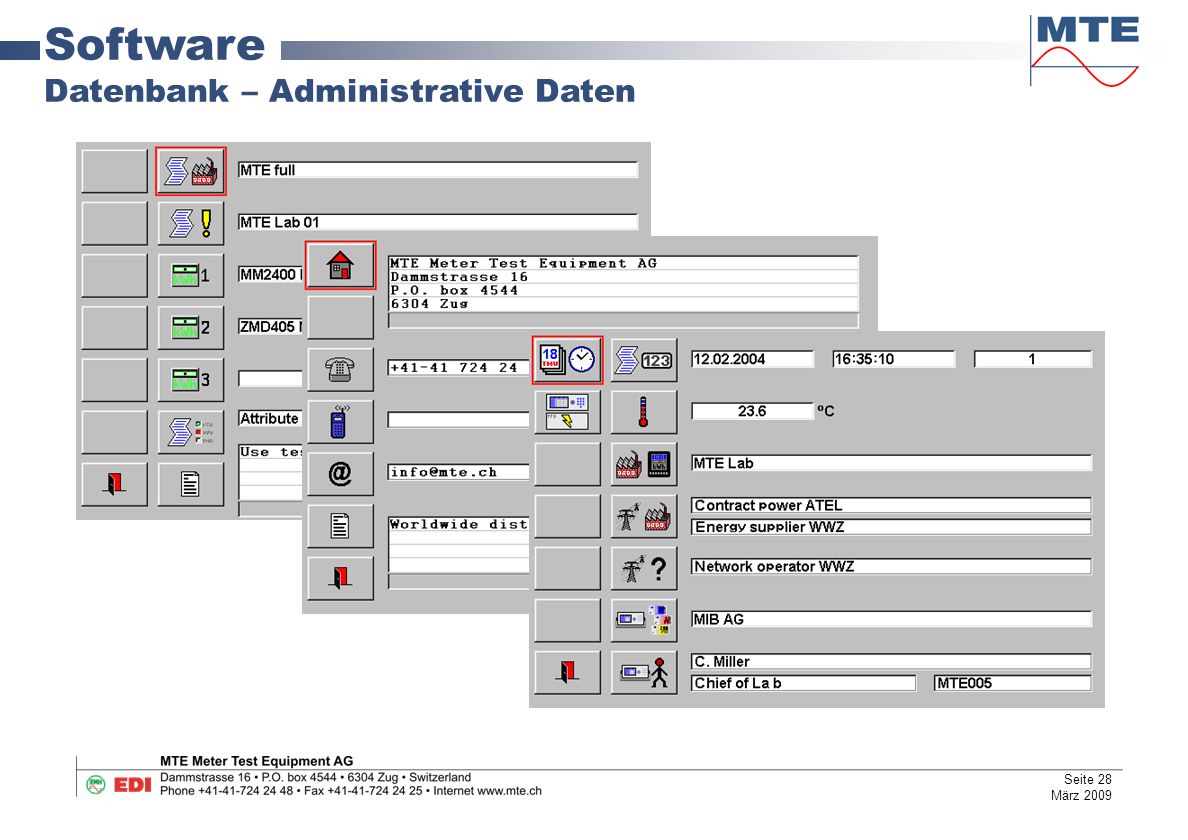Click the time field 16:35:10
This screenshot has height=840, width=1188.
click(x=893, y=360)
